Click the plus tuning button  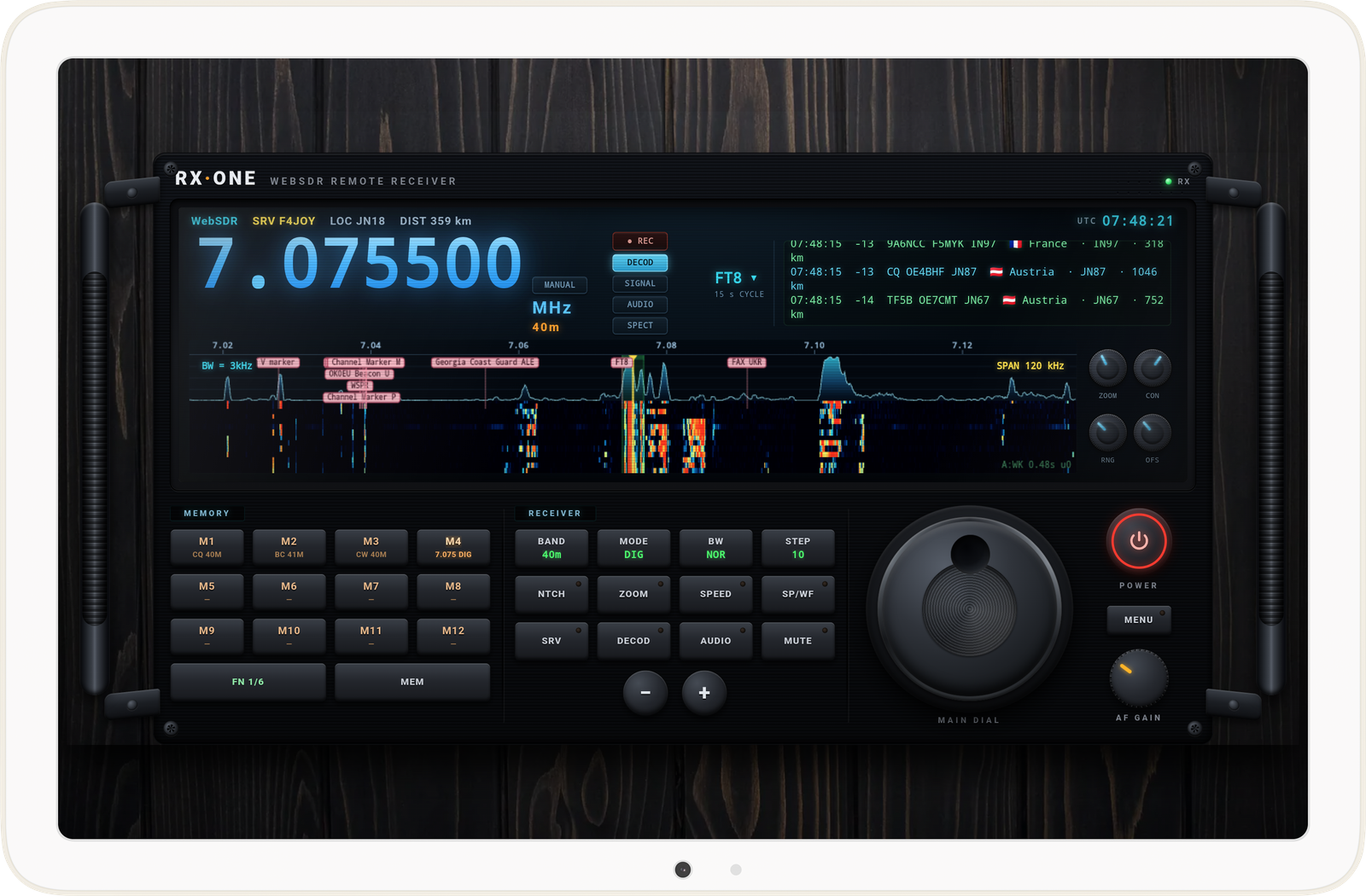[704, 692]
